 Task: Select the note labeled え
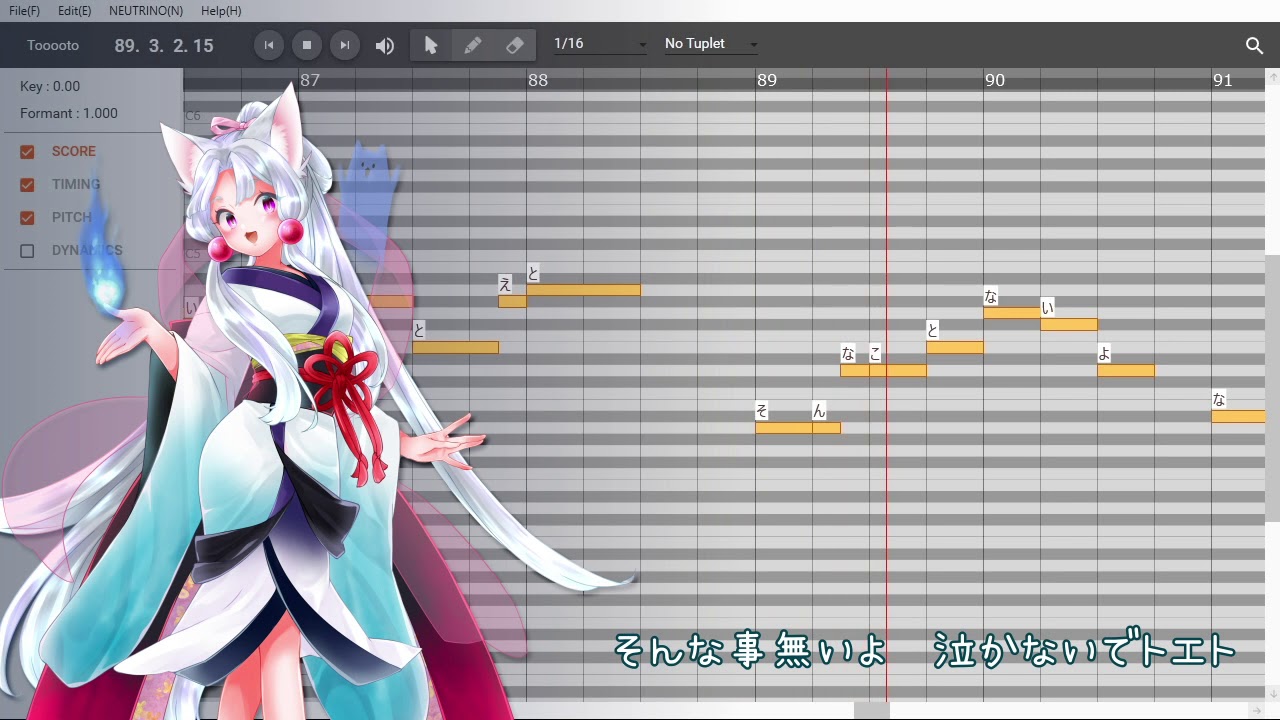pos(512,301)
